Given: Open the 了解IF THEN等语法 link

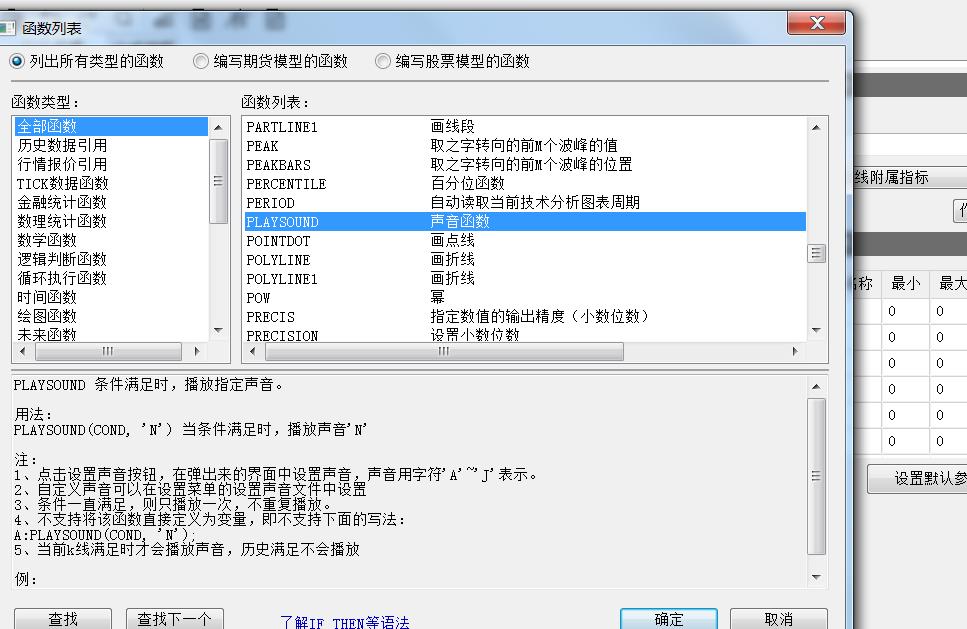Looking at the screenshot, I should tap(345, 622).
